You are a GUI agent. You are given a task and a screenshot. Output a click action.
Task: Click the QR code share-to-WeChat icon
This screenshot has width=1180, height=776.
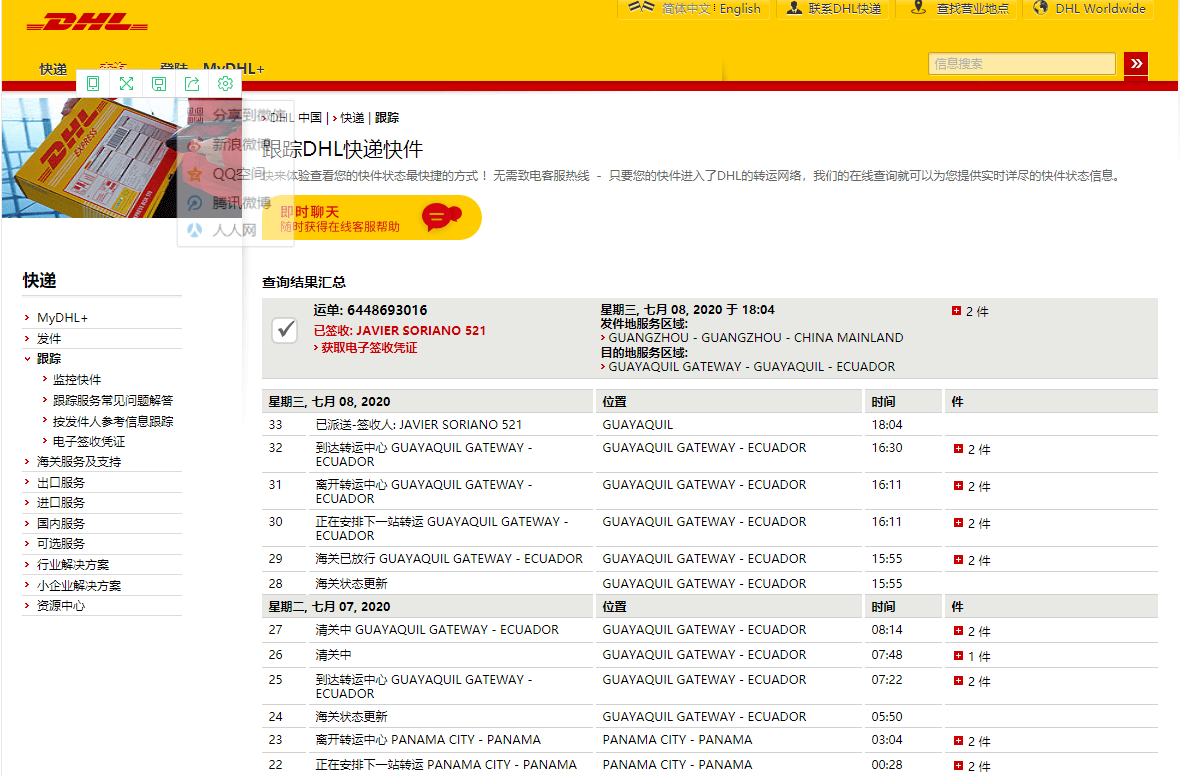point(195,115)
